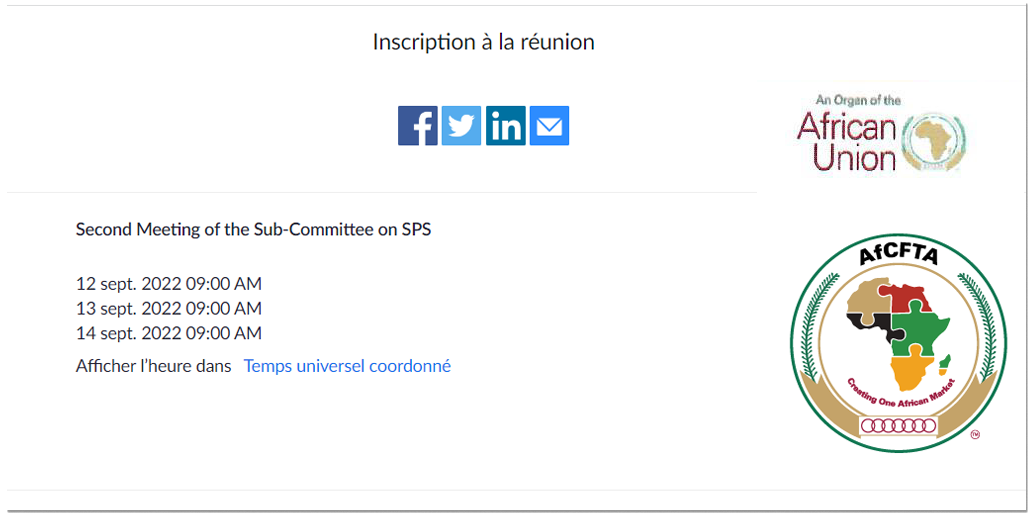Click the 12 sept. 2022 09:00 AM session

(169, 284)
